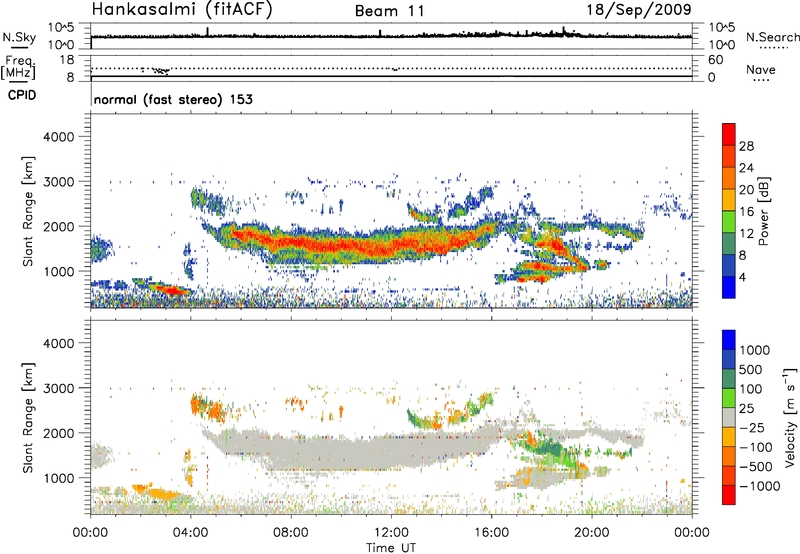Click the power colorbar value "16"
This screenshot has width=800, height=554.
(746, 212)
